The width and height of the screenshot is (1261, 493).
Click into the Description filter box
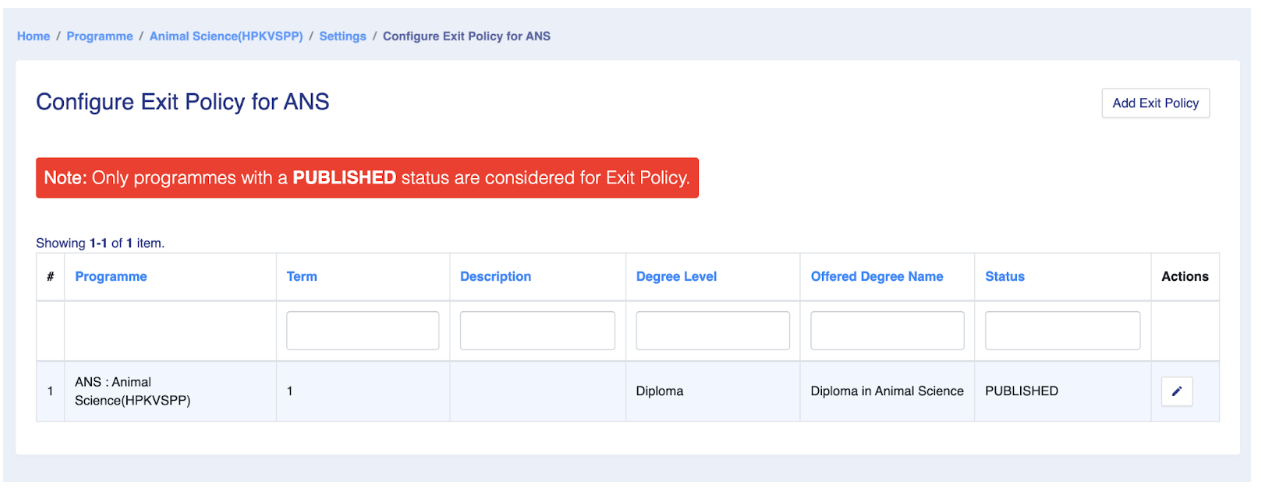[537, 331]
